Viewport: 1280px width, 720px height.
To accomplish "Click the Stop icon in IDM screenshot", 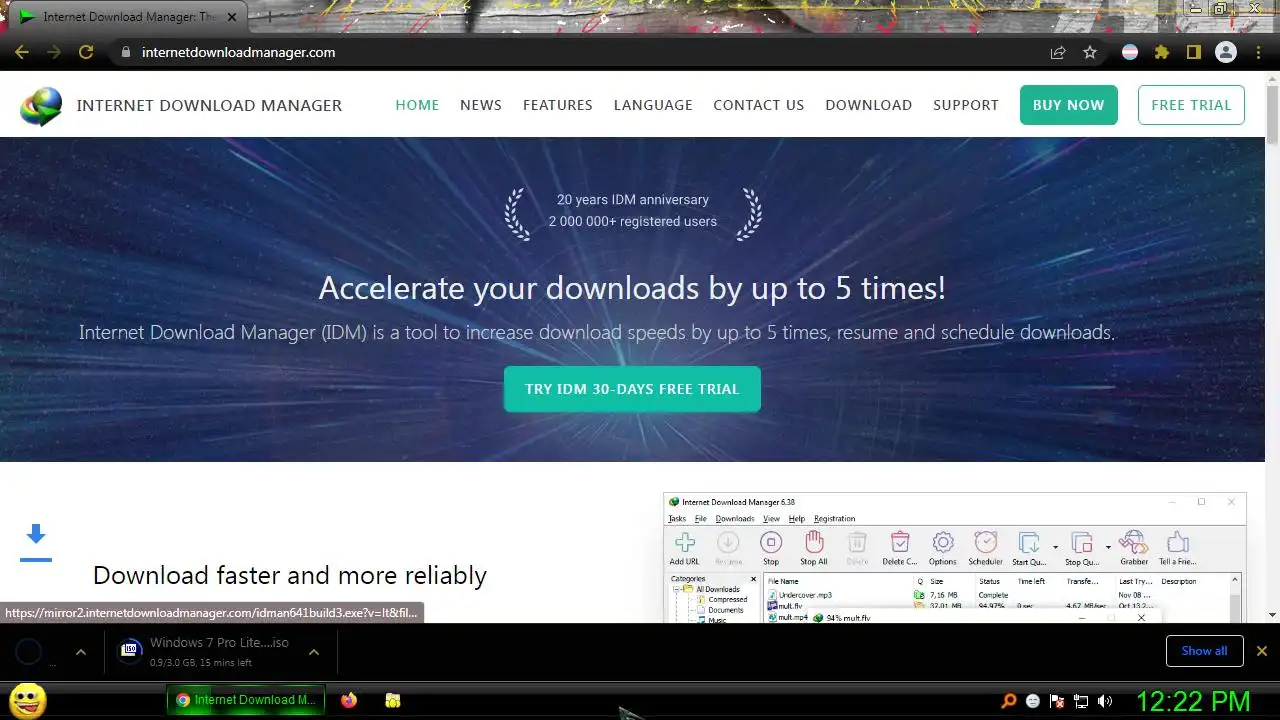I will point(771,542).
